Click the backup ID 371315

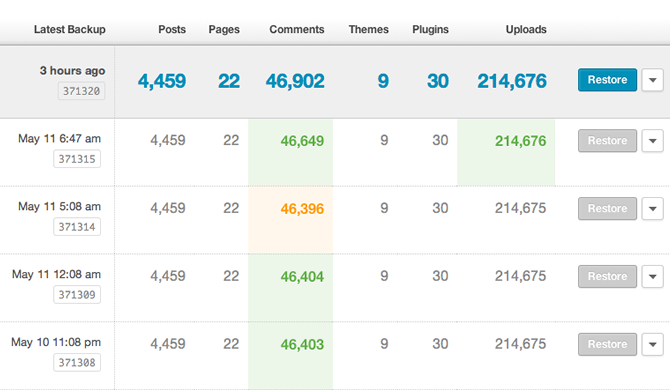coord(77,159)
